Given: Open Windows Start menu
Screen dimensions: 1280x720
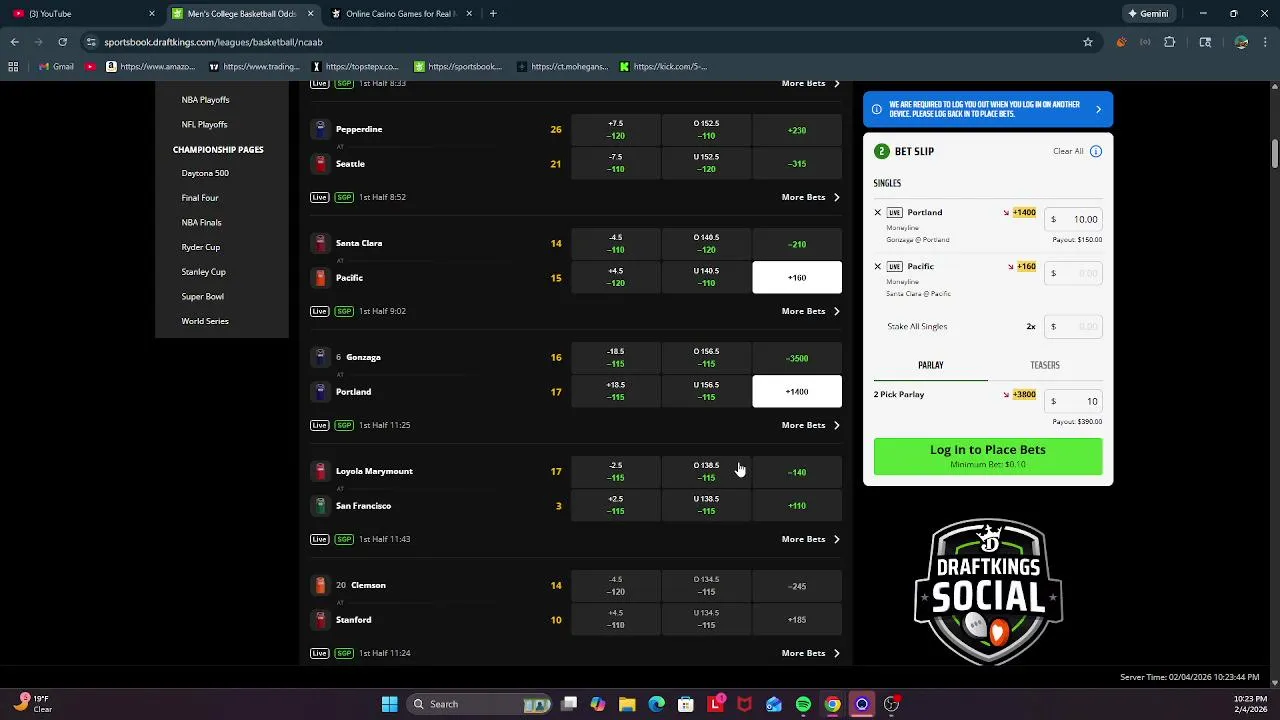Looking at the screenshot, I should [390, 704].
